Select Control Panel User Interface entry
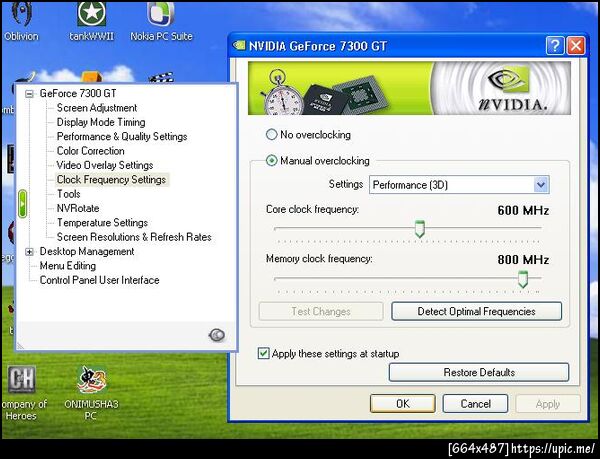This screenshot has width=600, height=459. (99, 280)
